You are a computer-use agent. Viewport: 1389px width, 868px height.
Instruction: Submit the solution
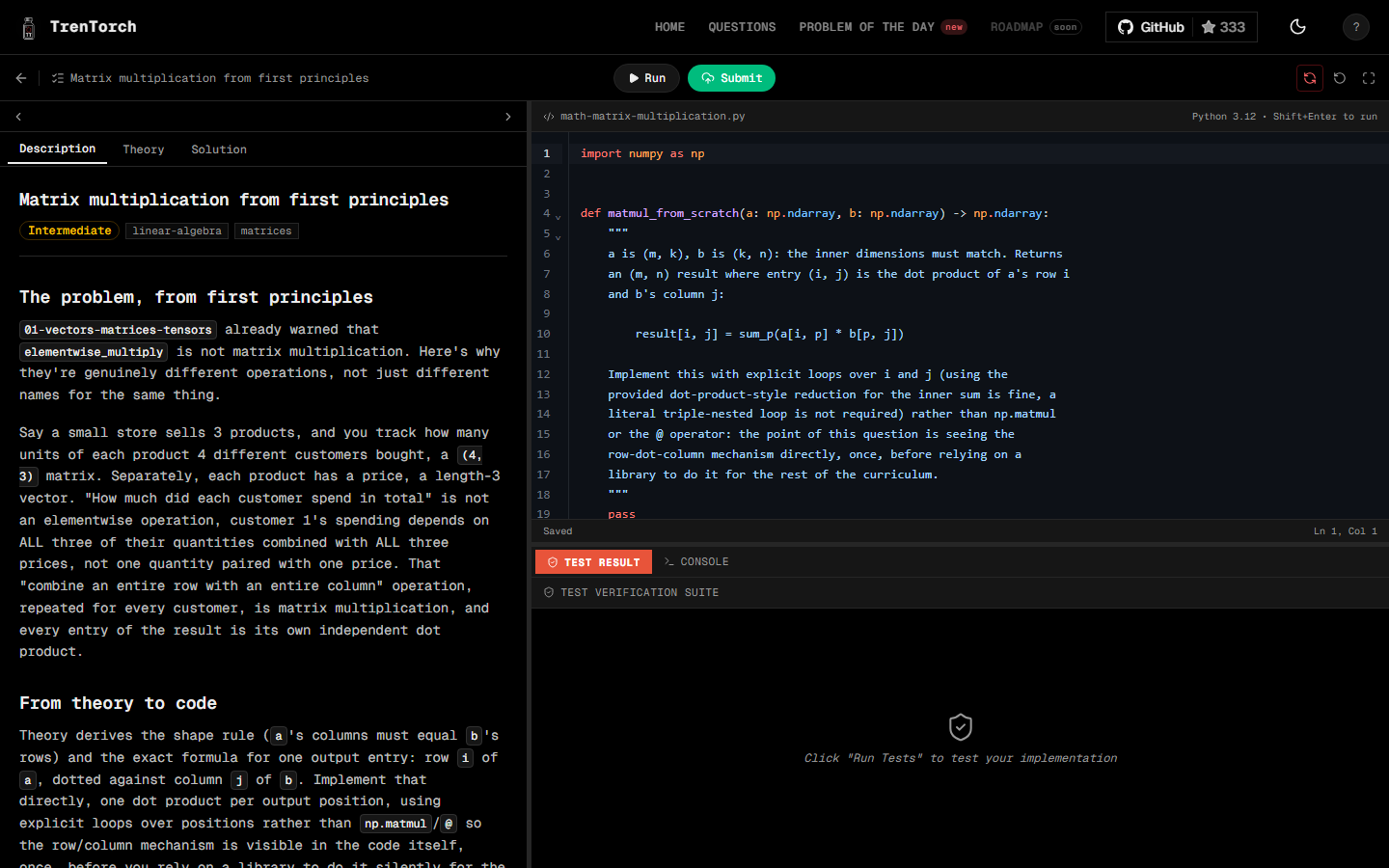(731, 78)
